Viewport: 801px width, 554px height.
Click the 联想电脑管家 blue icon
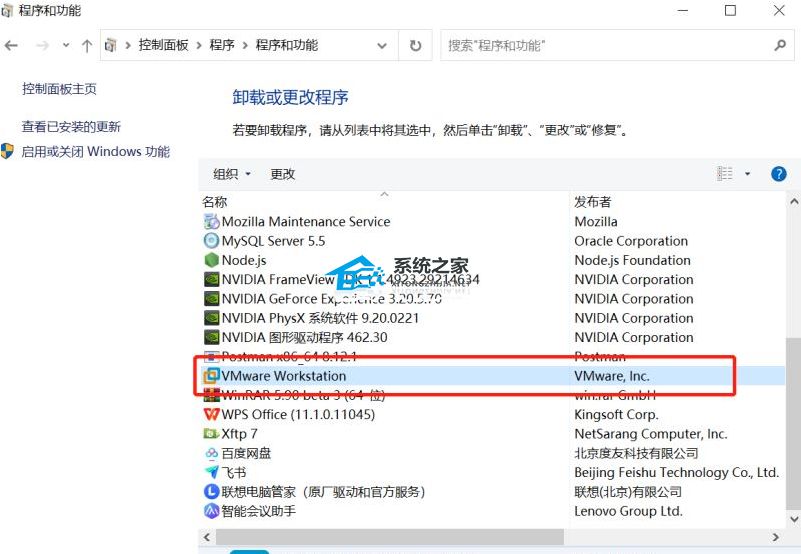click(211, 492)
